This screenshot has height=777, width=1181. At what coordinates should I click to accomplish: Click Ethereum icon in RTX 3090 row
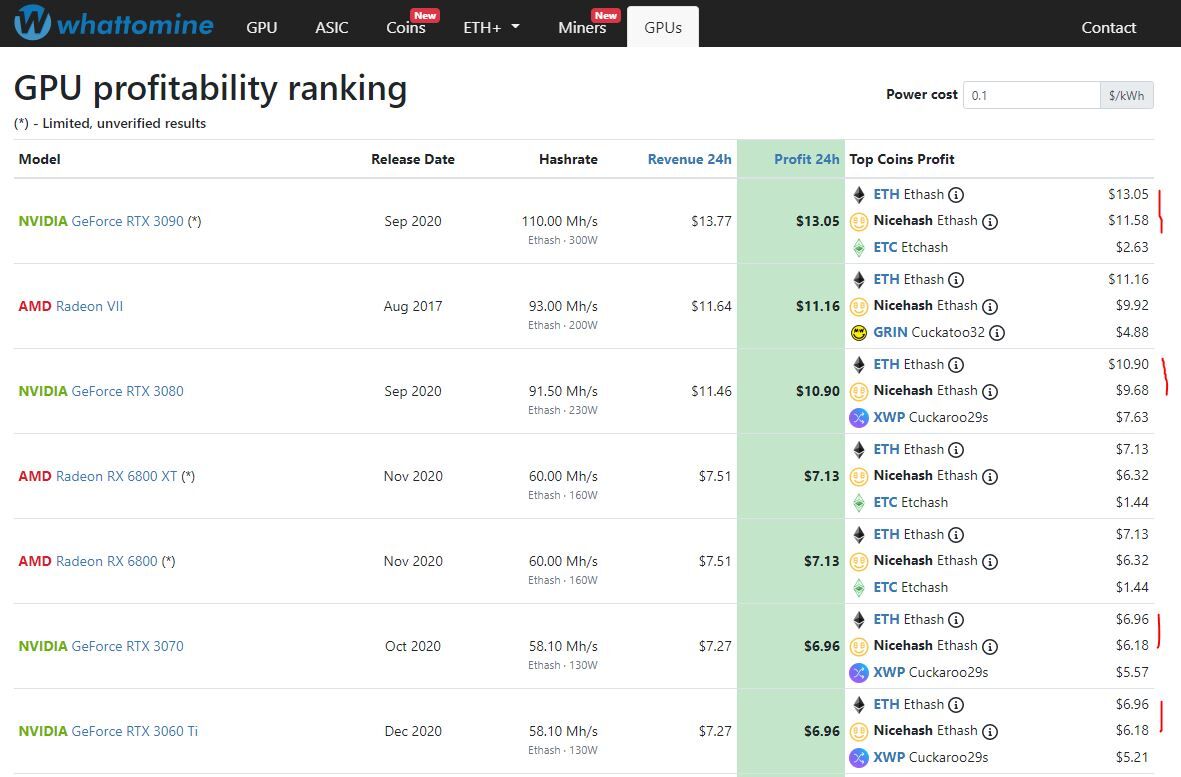click(x=859, y=195)
